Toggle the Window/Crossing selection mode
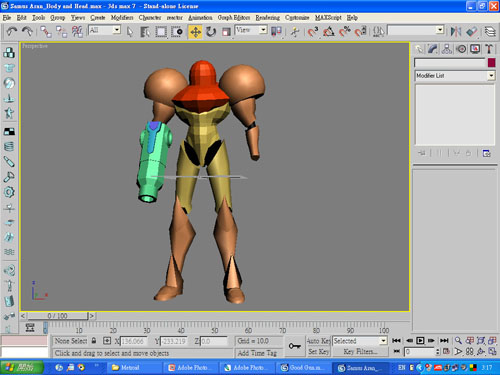This screenshot has width=500, height=375. point(177,32)
